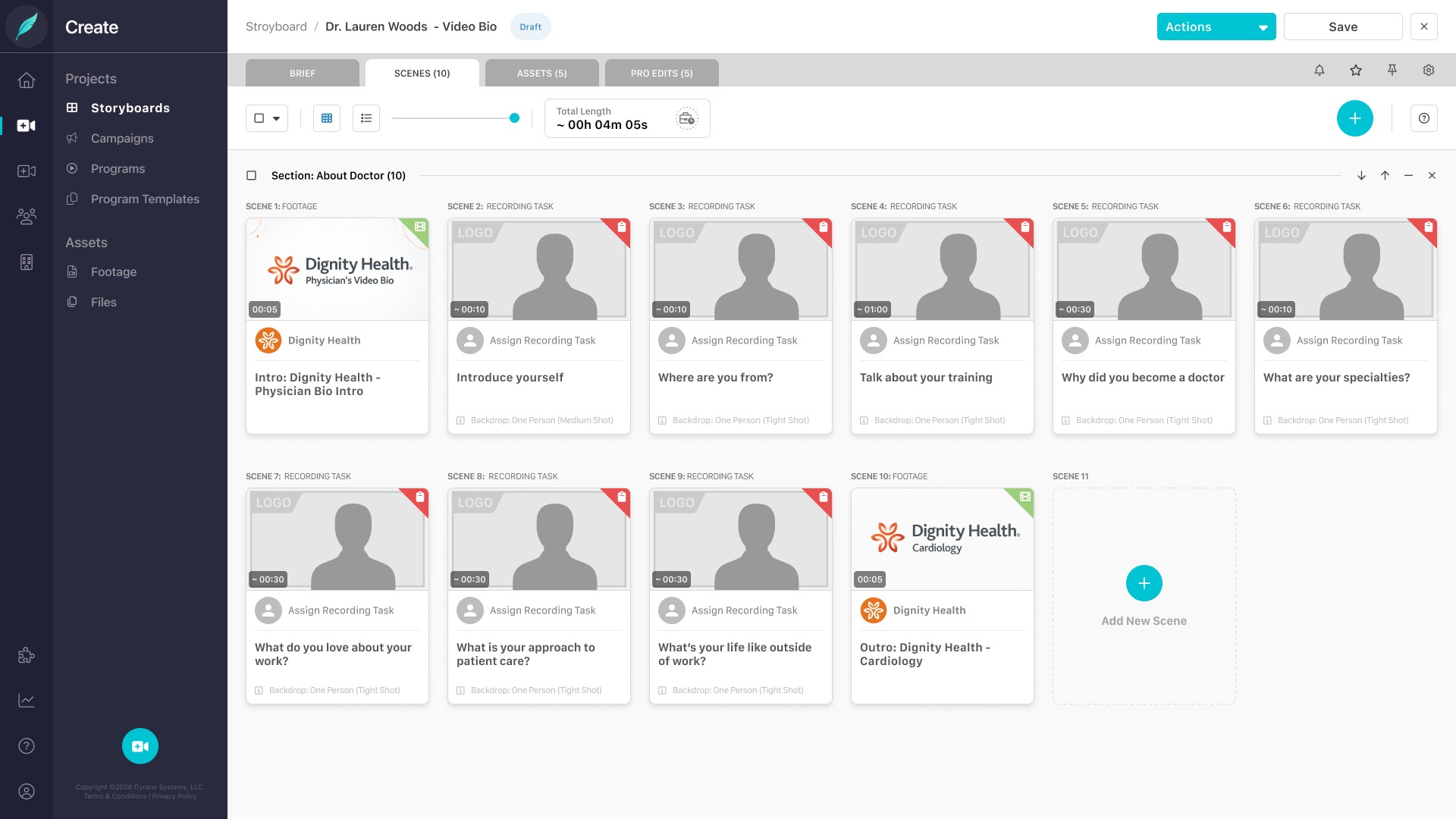The width and height of the screenshot is (1456, 819).
Task: Open the Scene 10 Dignity Health Cardiology thumbnail
Action: pyautogui.click(x=943, y=539)
